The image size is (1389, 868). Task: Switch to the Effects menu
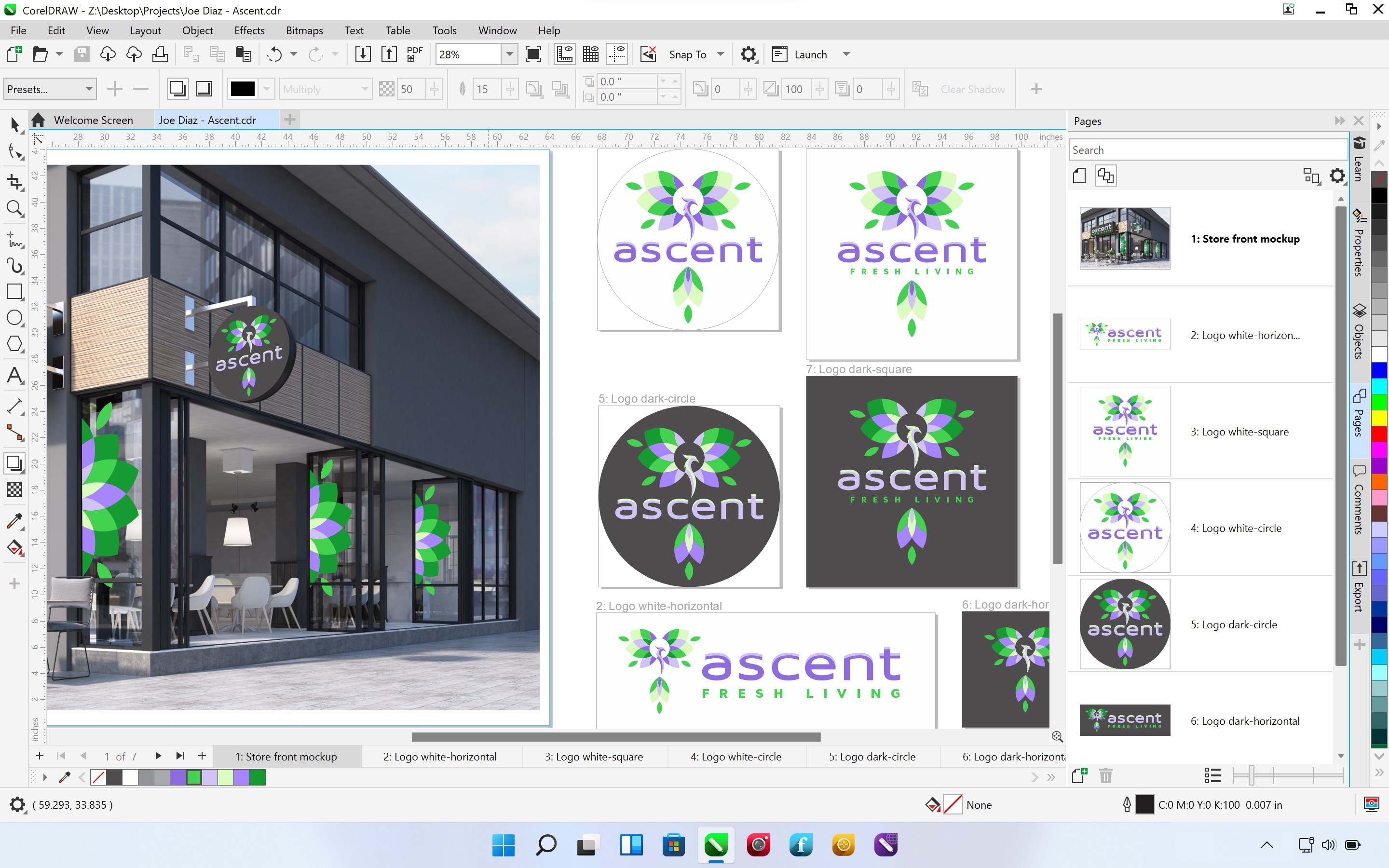pyautogui.click(x=248, y=30)
